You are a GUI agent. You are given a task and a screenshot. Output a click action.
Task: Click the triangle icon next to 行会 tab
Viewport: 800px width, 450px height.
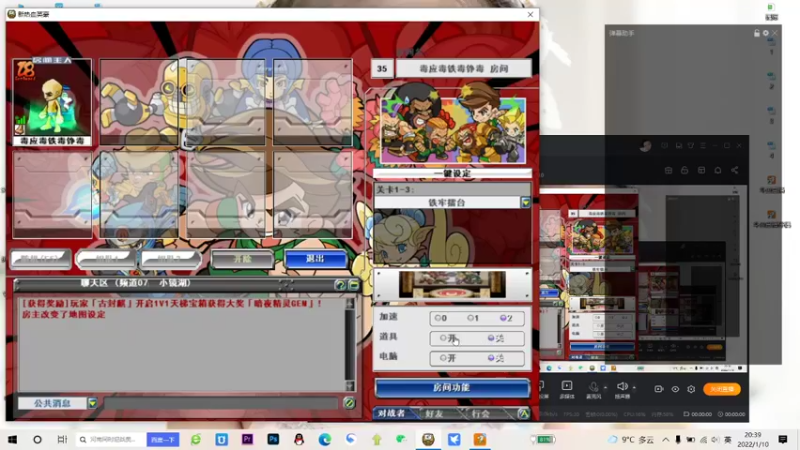[523, 413]
